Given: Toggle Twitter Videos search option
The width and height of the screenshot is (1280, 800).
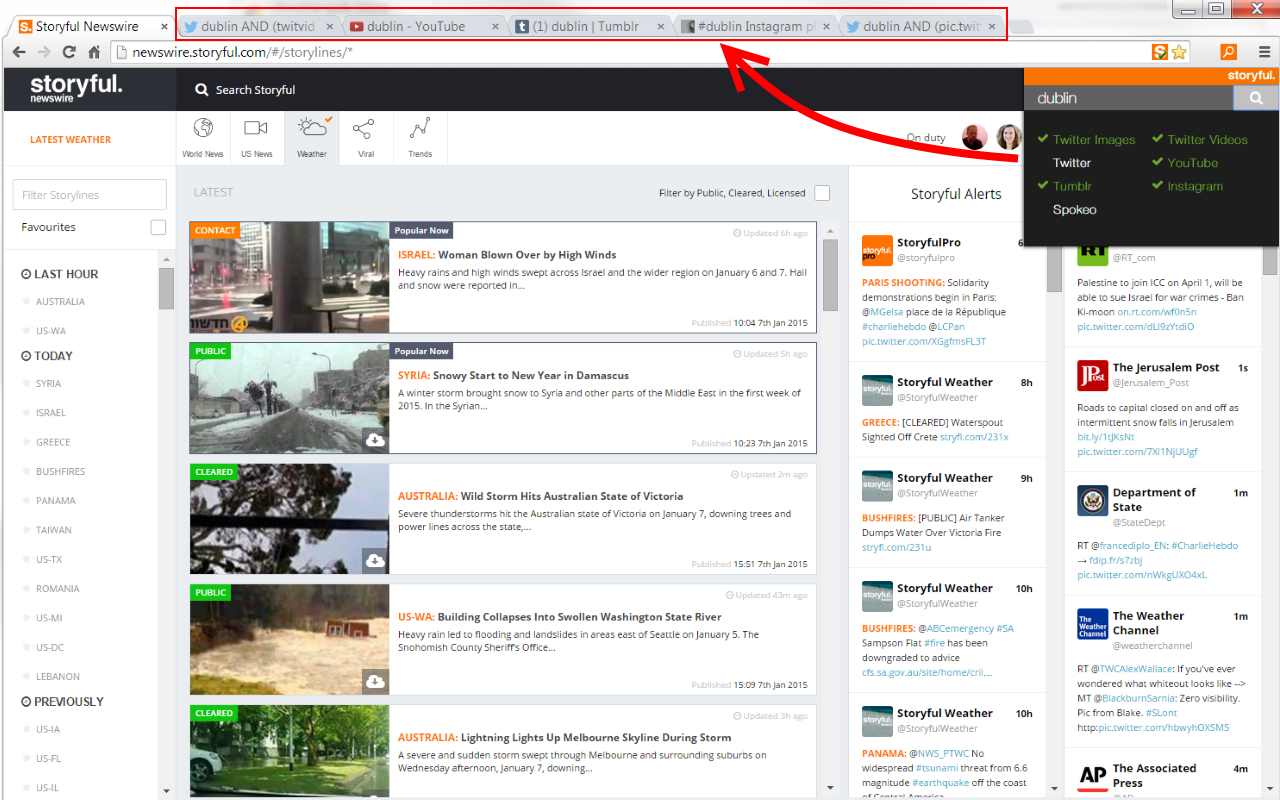Looking at the screenshot, I should pyautogui.click(x=1200, y=140).
